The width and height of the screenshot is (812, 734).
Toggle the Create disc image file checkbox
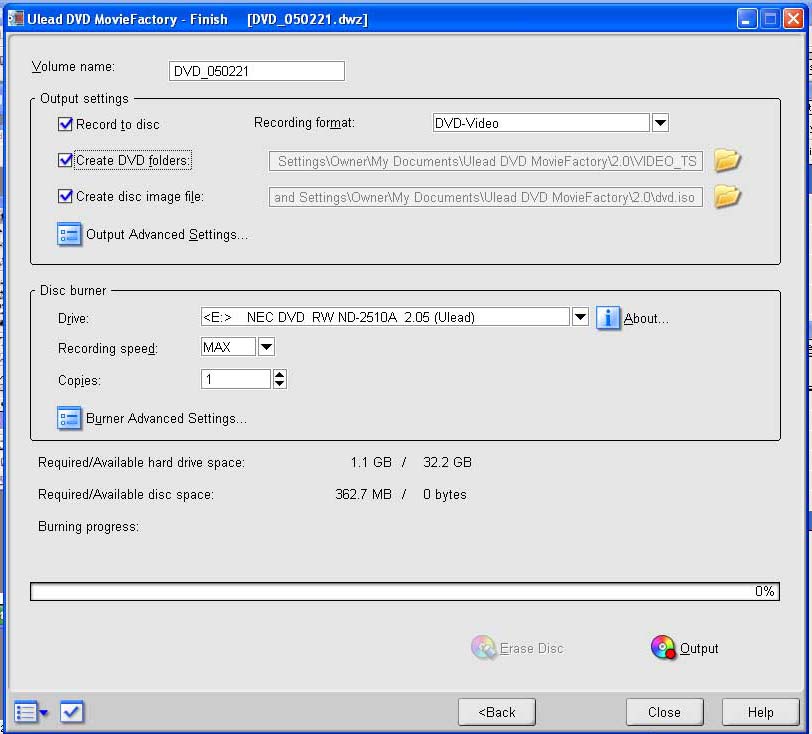(65, 196)
